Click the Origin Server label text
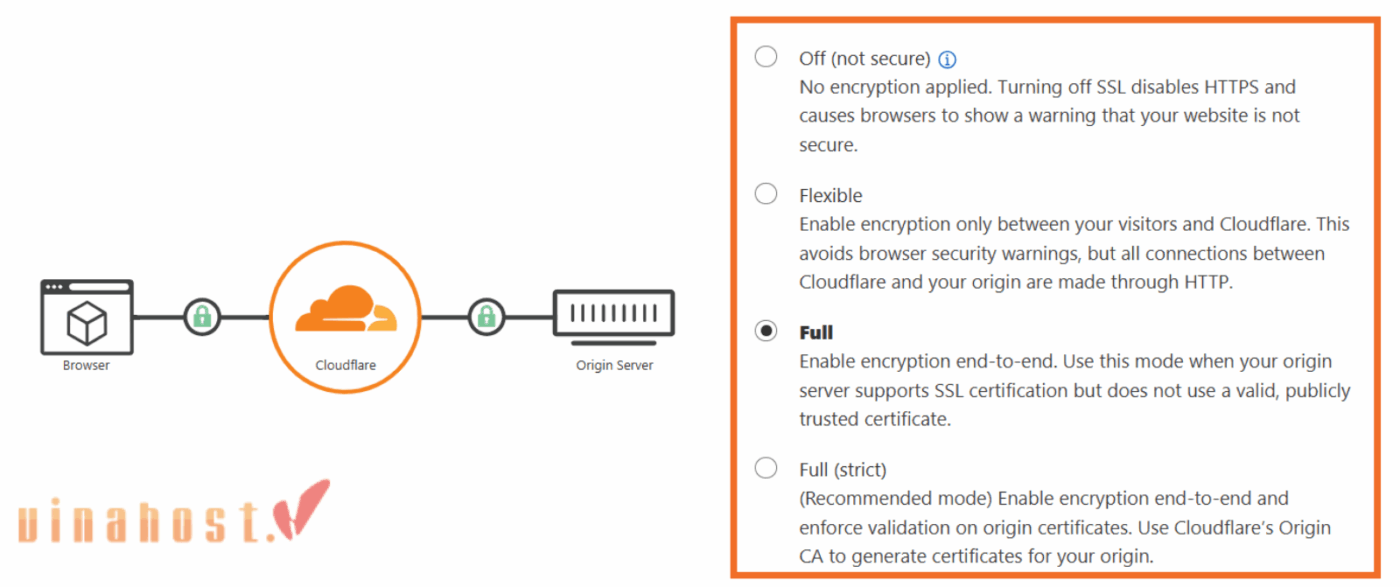1400x587 pixels. (x=613, y=365)
